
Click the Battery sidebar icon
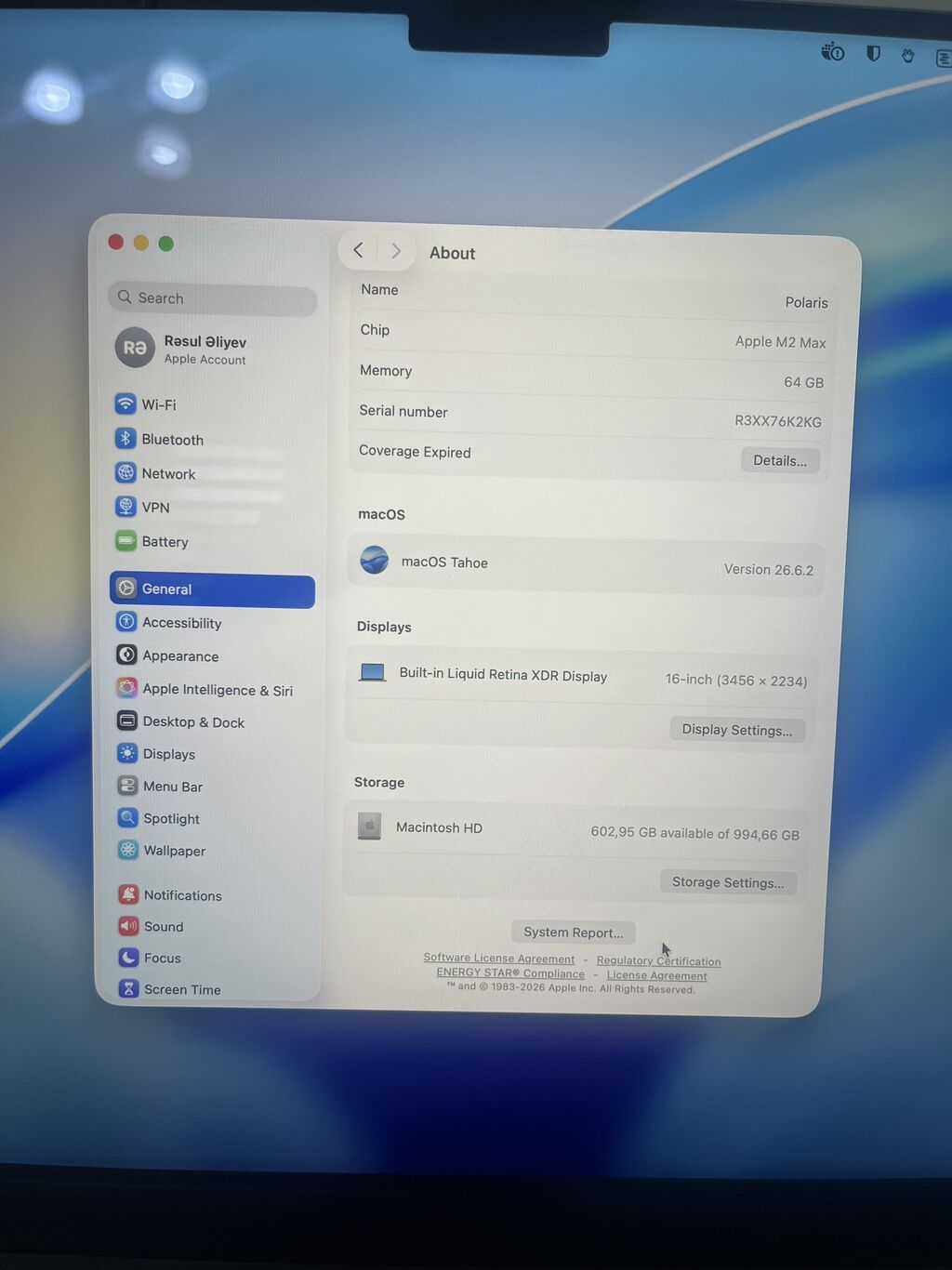pyautogui.click(x=126, y=540)
